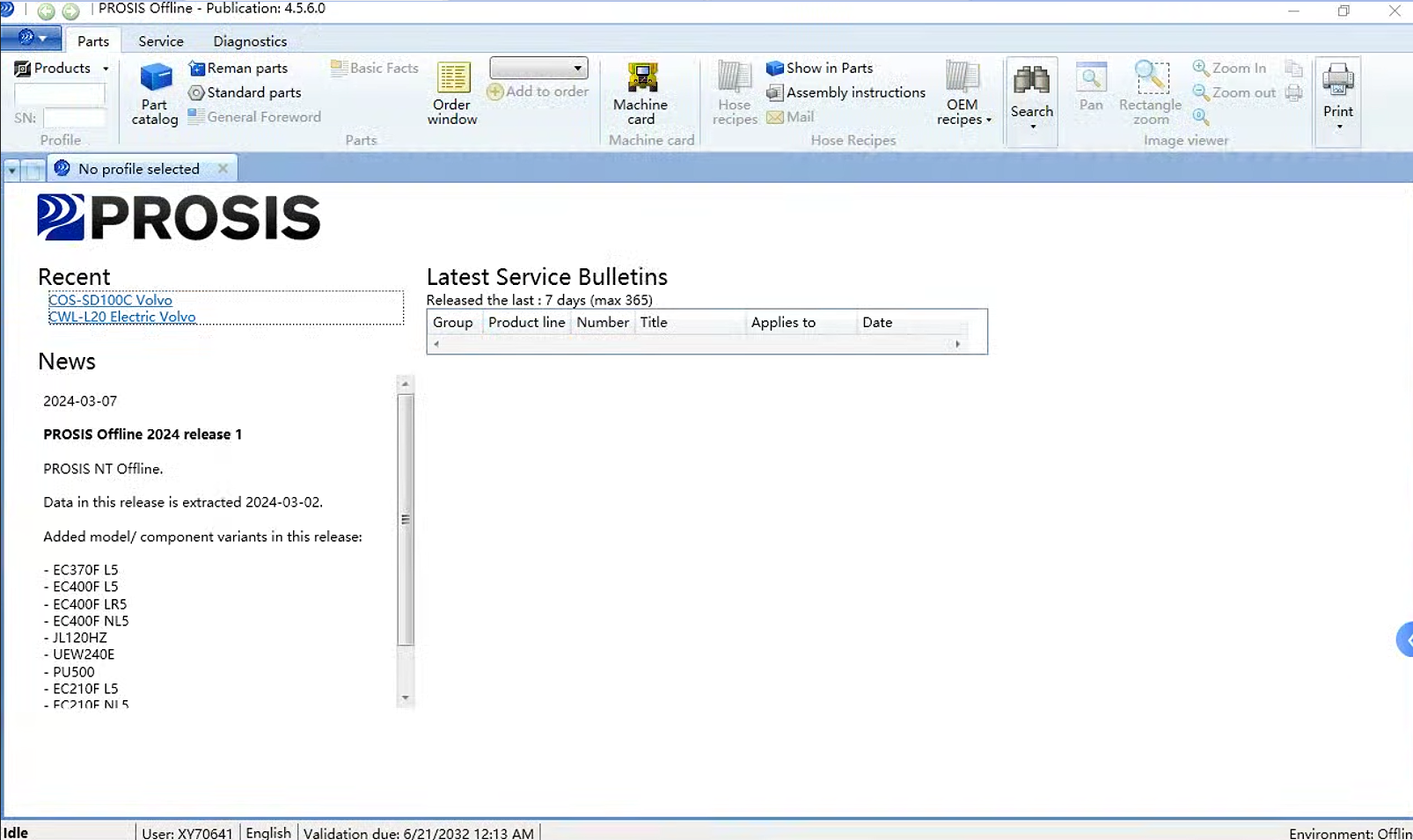Image resolution: width=1413 pixels, height=840 pixels.
Task: Sort by Number column header
Action: [x=603, y=322]
